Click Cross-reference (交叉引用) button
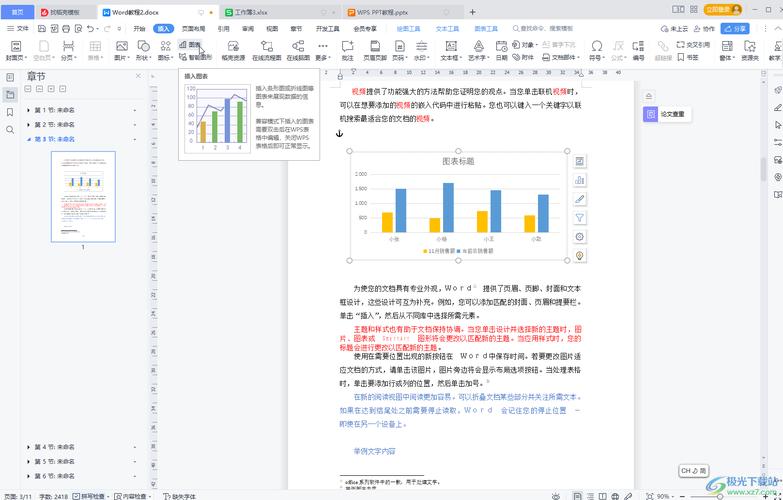Screen dimensions: 783x500 pyautogui.click(x=693, y=45)
